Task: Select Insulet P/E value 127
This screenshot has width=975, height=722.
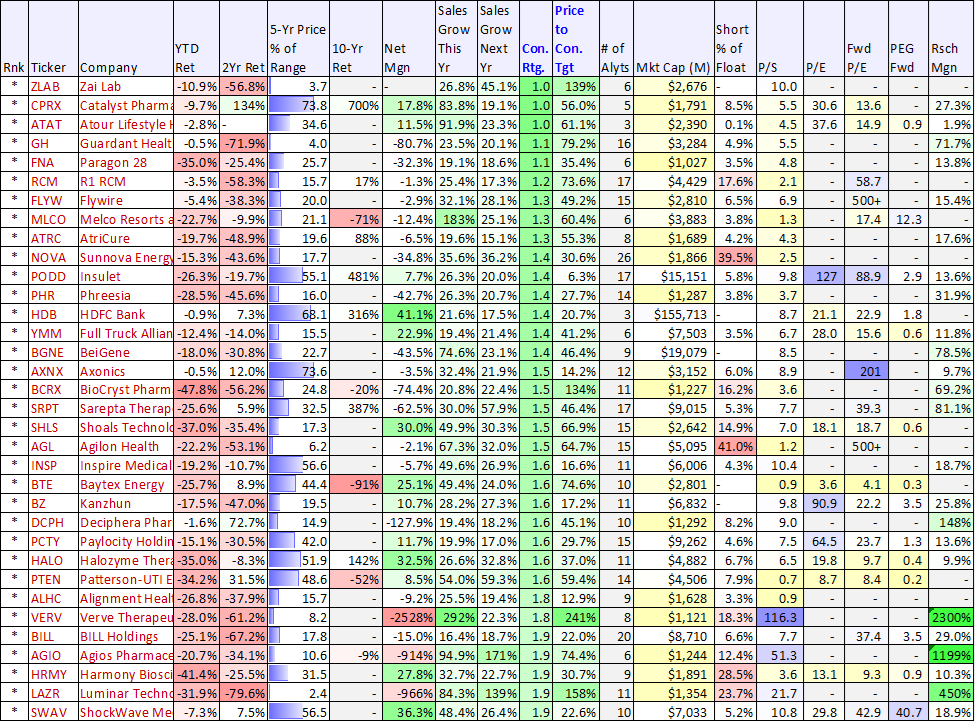Action: (x=824, y=277)
